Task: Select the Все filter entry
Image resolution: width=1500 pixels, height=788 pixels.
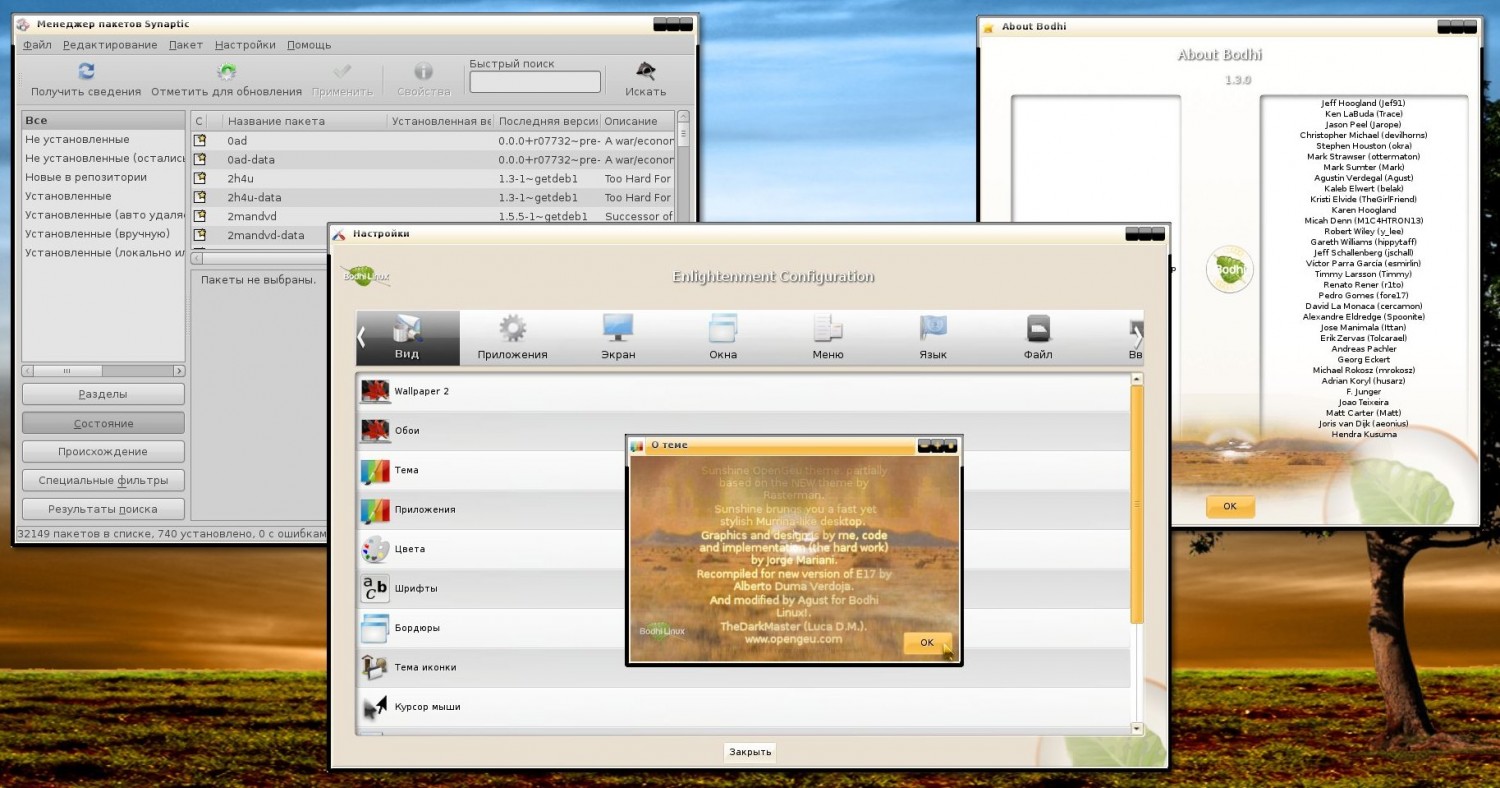Action: coord(103,120)
